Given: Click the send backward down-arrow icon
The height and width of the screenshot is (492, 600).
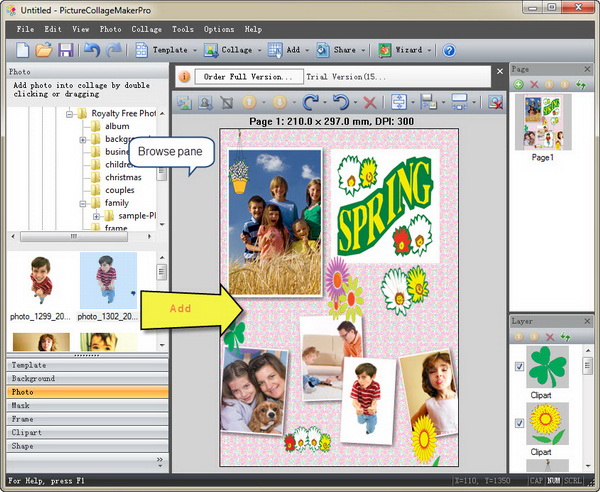Looking at the screenshot, I should click(x=280, y=103).
